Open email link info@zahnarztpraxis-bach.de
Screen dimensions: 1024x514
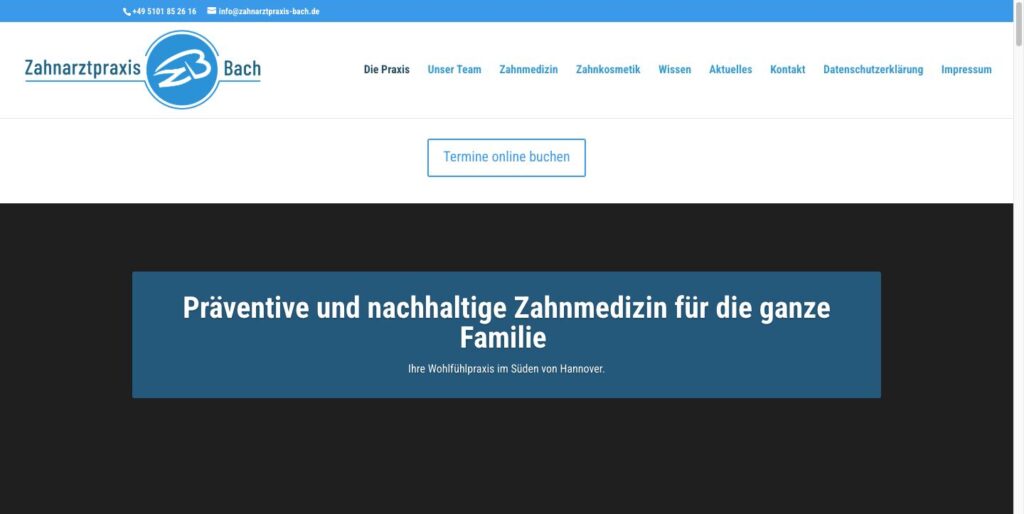269,12
